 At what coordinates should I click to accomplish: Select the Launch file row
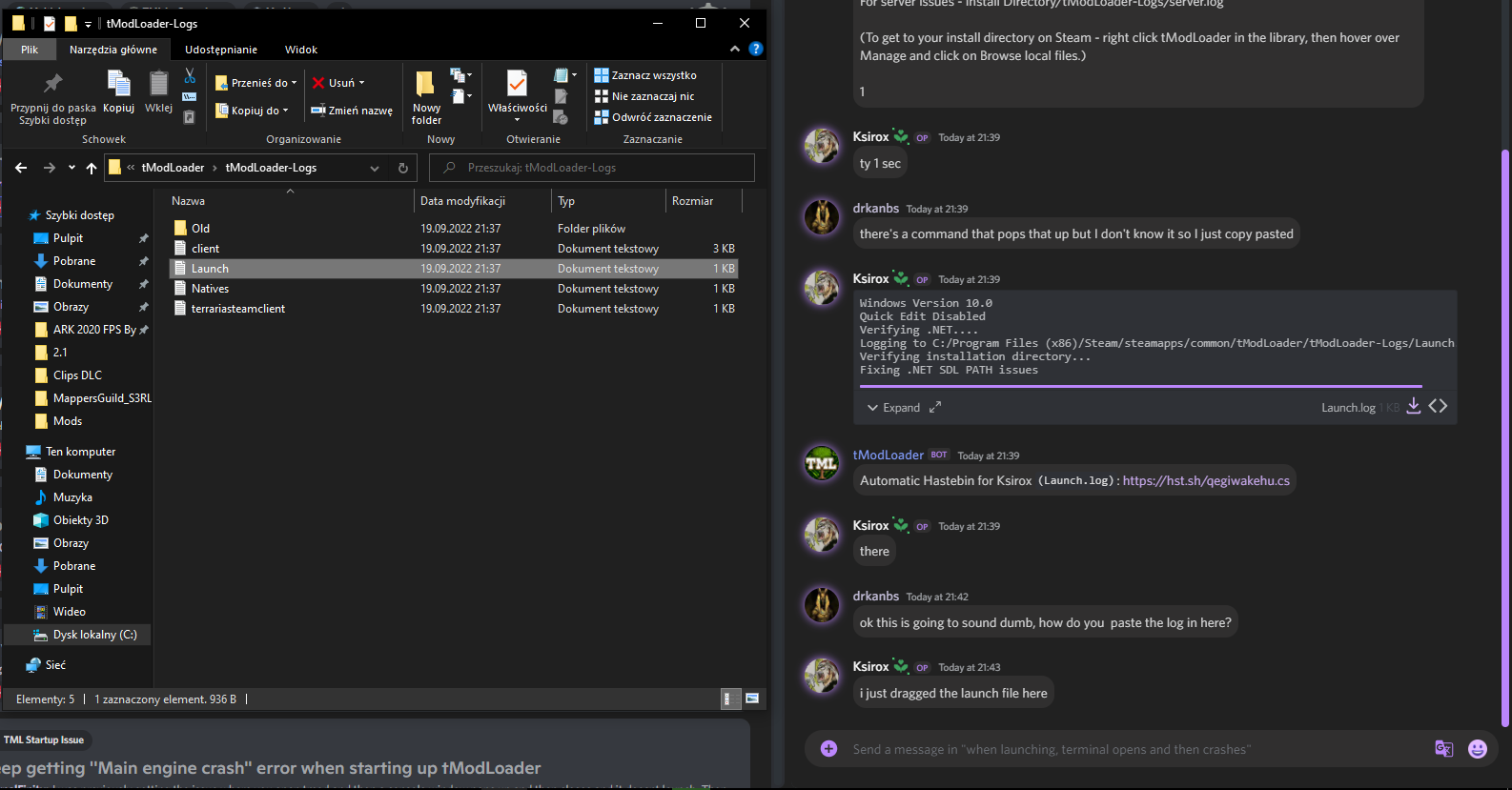click(x=453, y=269)
